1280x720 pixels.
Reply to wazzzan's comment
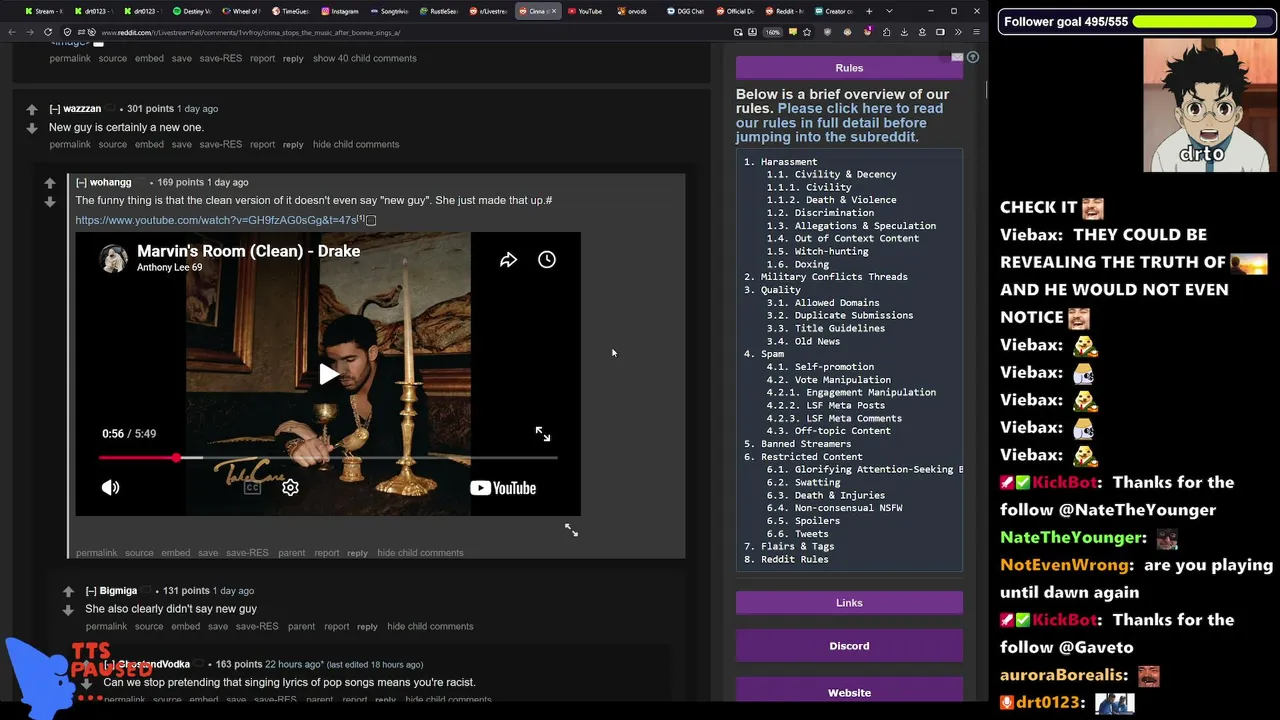tap(293, 144)
